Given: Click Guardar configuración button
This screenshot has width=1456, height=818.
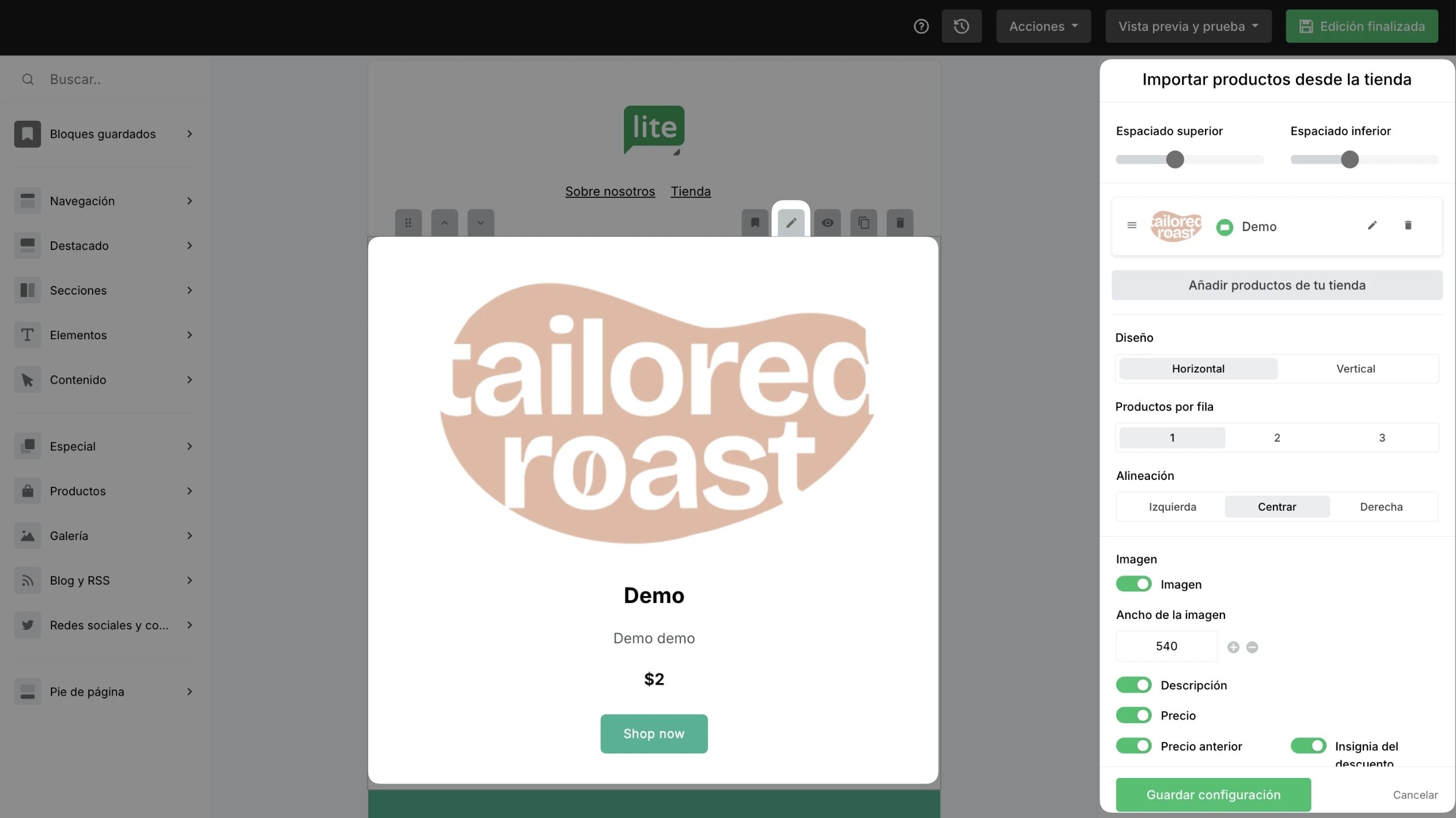Looking at the screenshot, I should (x=1213, y=795).
